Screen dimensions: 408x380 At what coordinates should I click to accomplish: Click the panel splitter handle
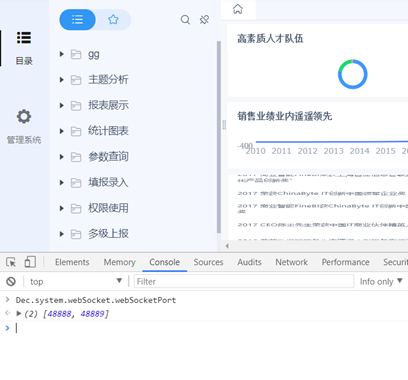point(224,125)
